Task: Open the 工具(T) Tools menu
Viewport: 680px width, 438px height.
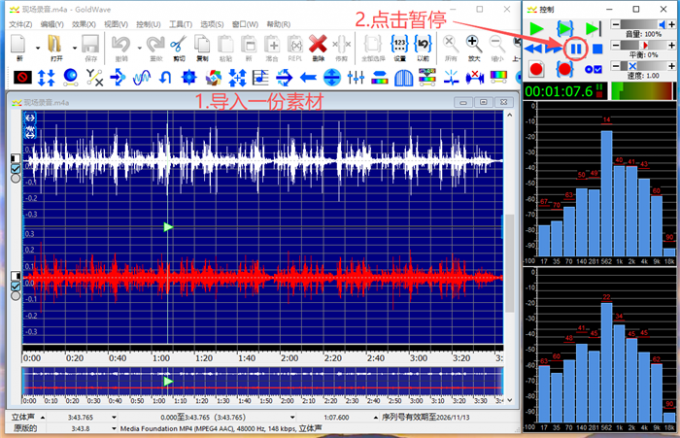Action: coord(180,23)
